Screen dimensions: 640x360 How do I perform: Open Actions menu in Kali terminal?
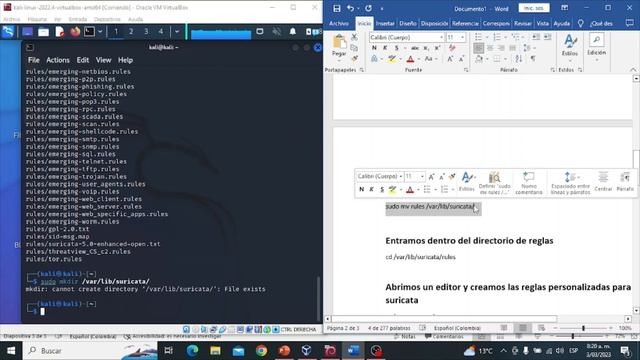coord(58,60)
